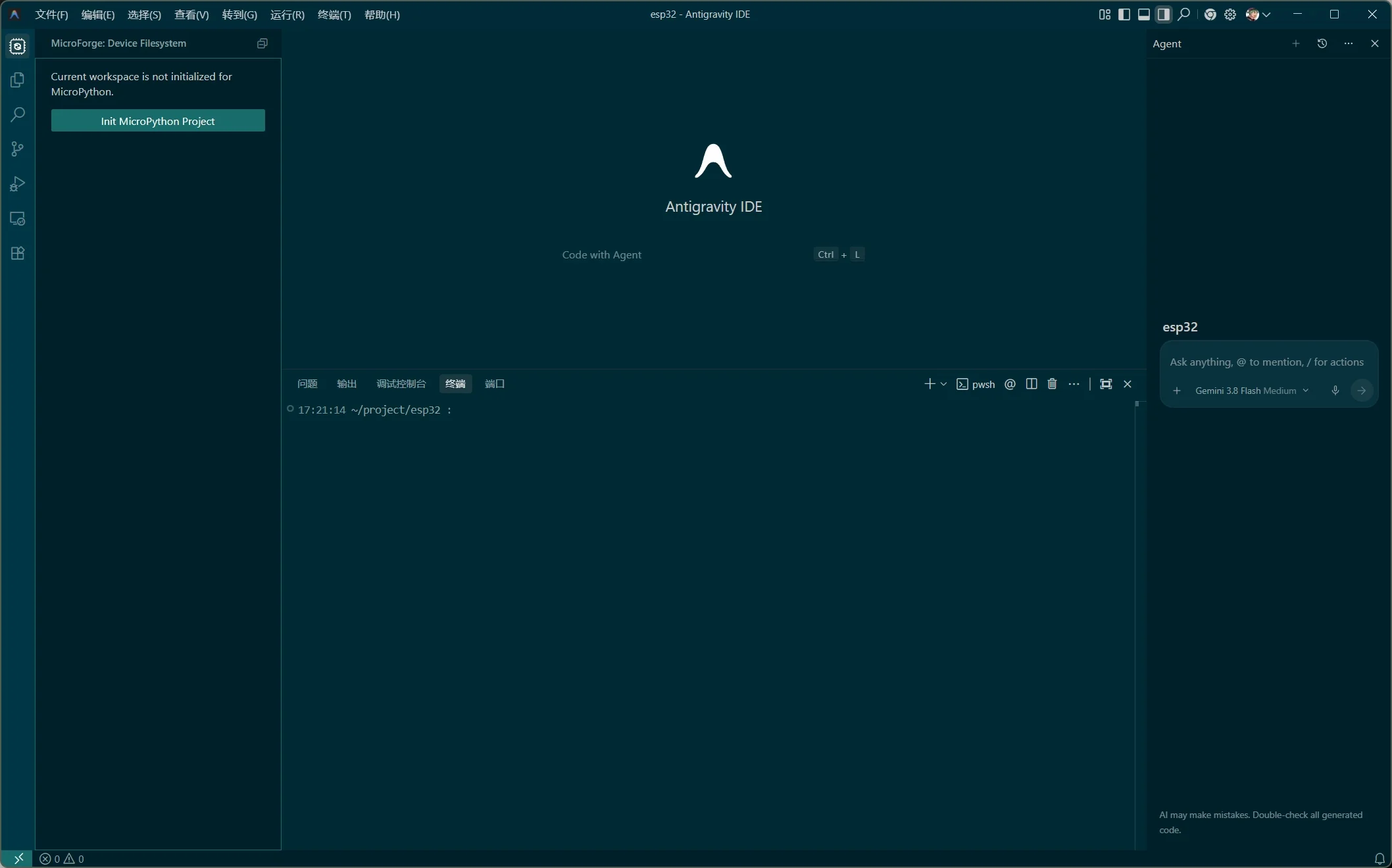Maximize the terminal panel size
The width and height of the screenshot is (1392, 868).
click(x=1106, y=384)
